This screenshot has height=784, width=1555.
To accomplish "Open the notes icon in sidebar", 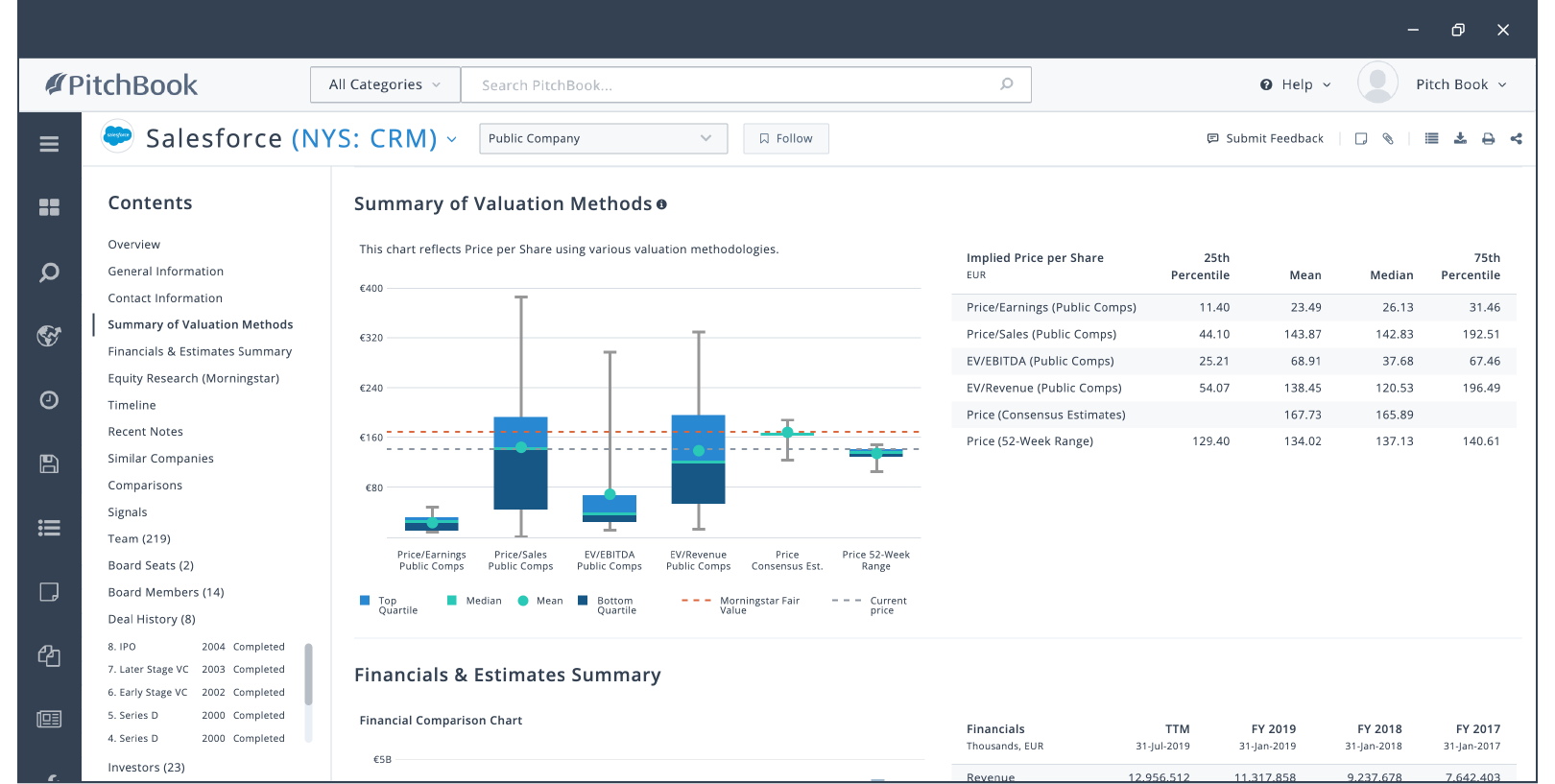I will pyautogui.click(x=49, y=592).
